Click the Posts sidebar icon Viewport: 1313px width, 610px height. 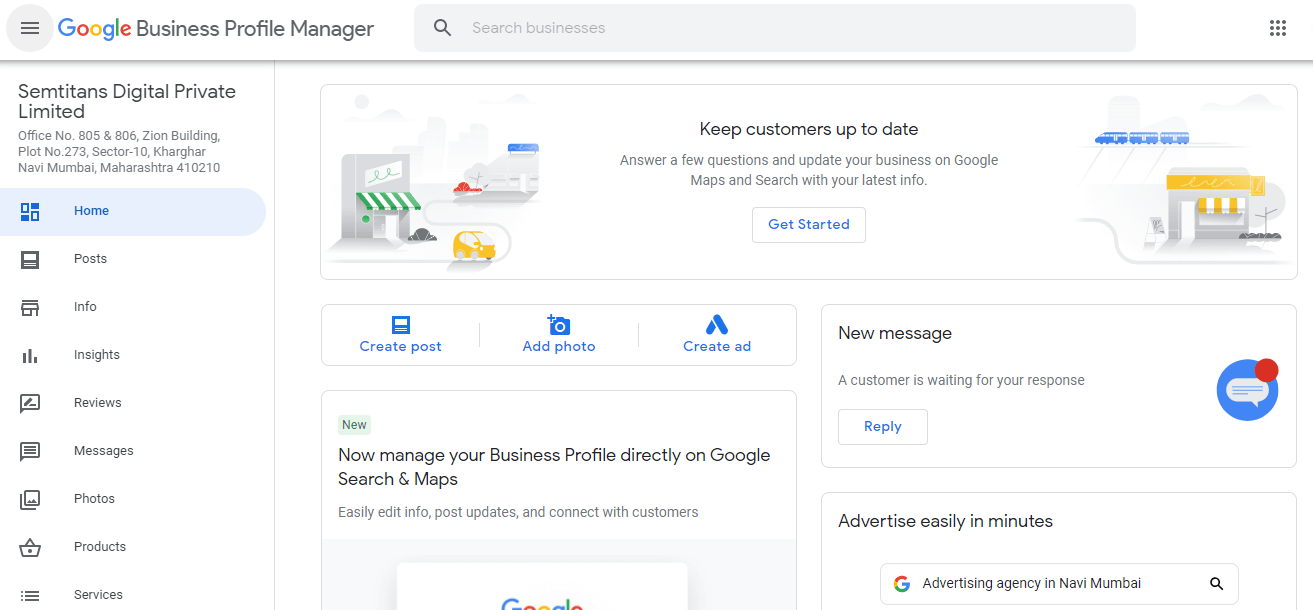pos(30,259)
